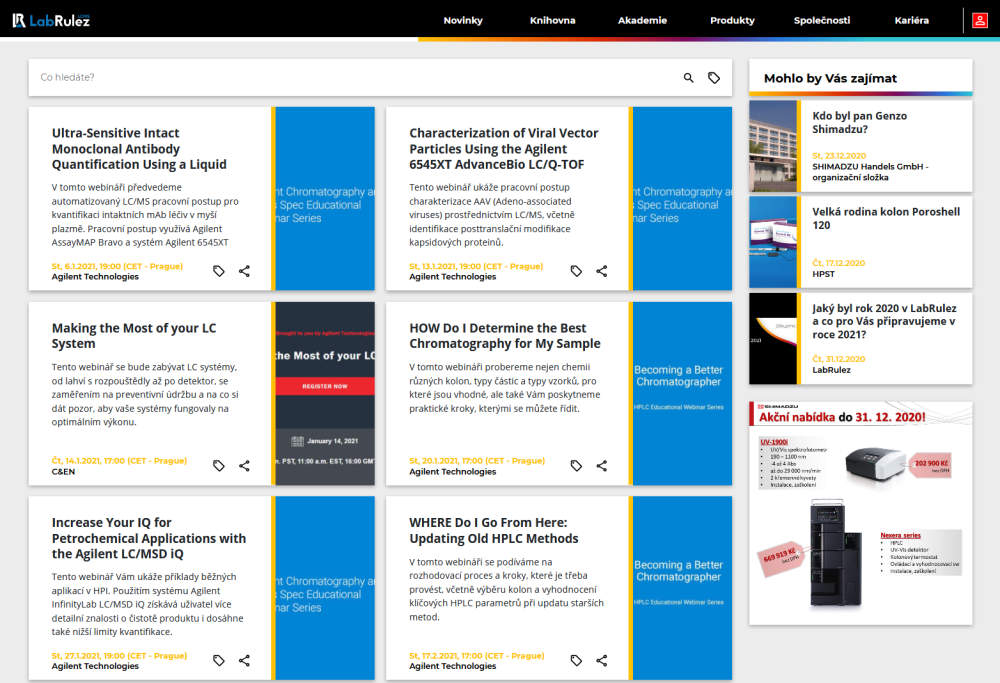Open Ultra-Sensitive Intact Monoclonal Antibody title
This screenshot has width=1000, height=683.
[x=139, y=149]
